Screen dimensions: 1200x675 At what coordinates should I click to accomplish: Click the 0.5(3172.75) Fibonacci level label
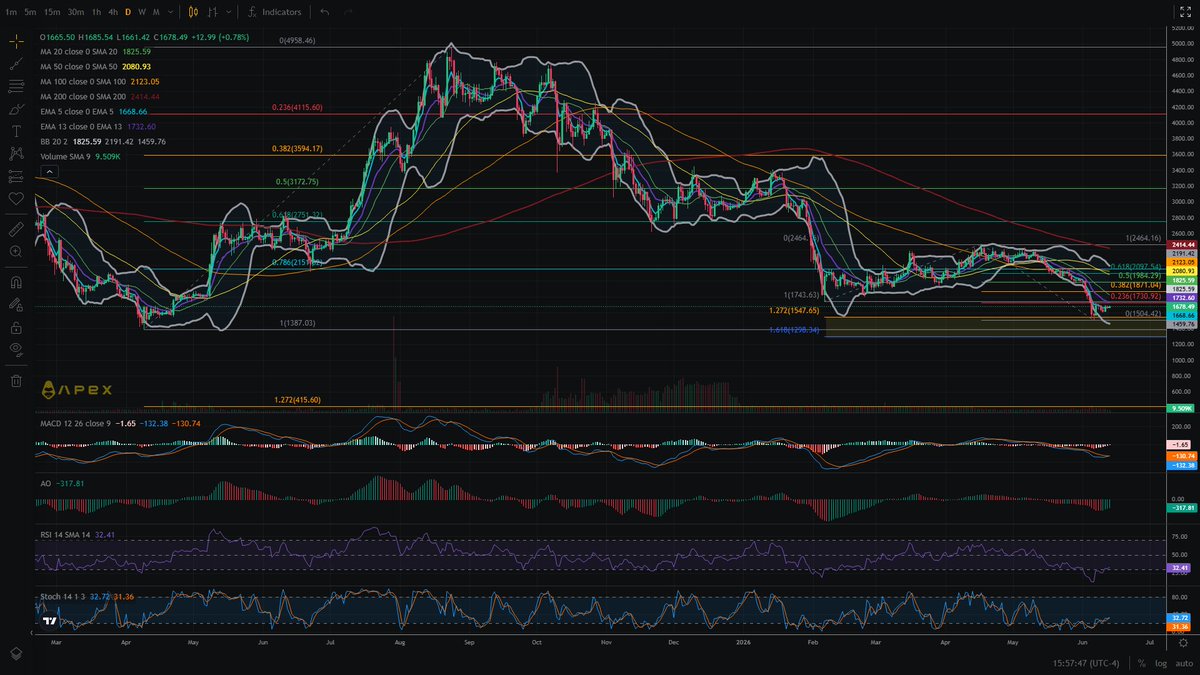(x=297, y=182)
